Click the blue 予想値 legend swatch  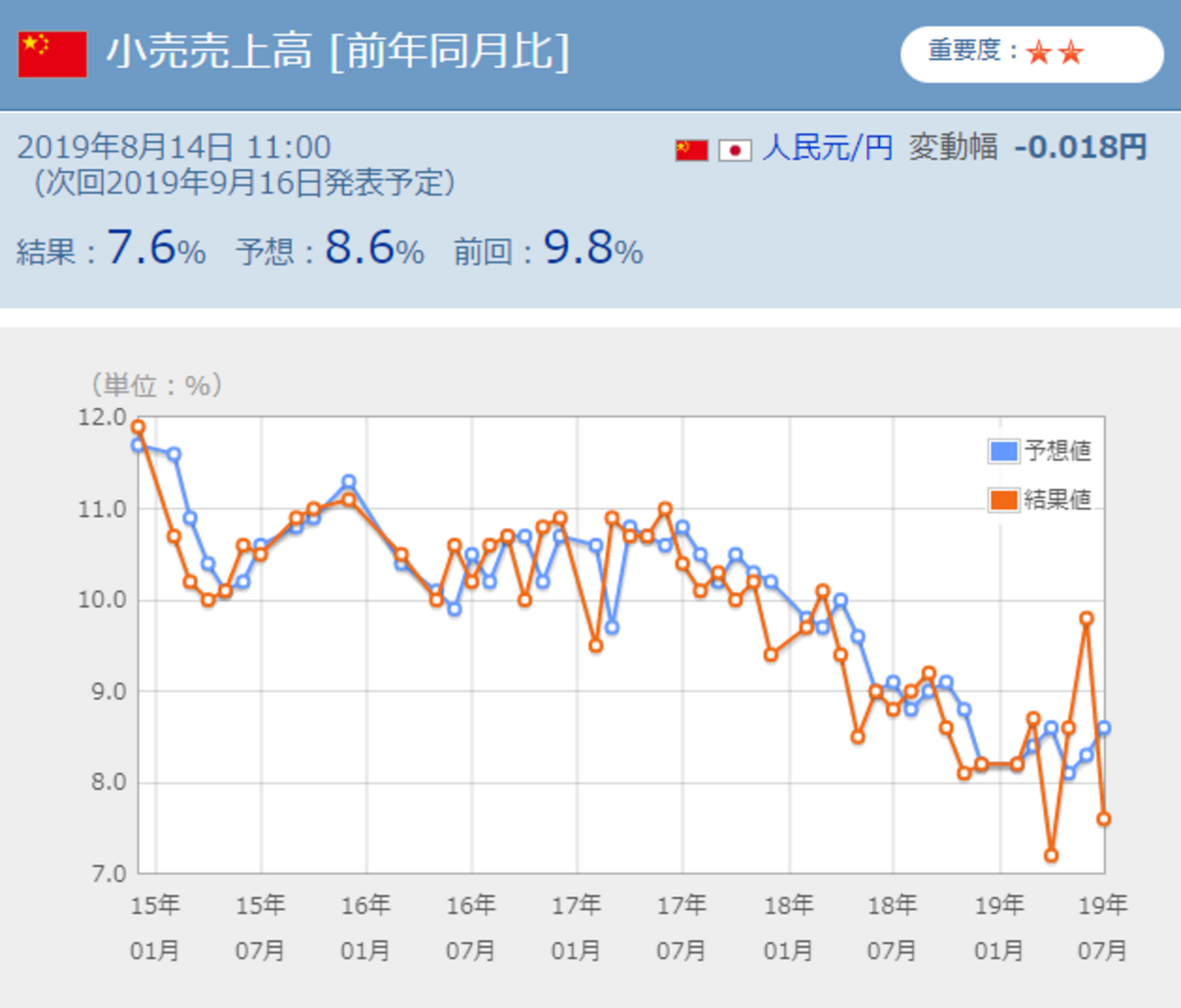click(x=1003, y=450)
